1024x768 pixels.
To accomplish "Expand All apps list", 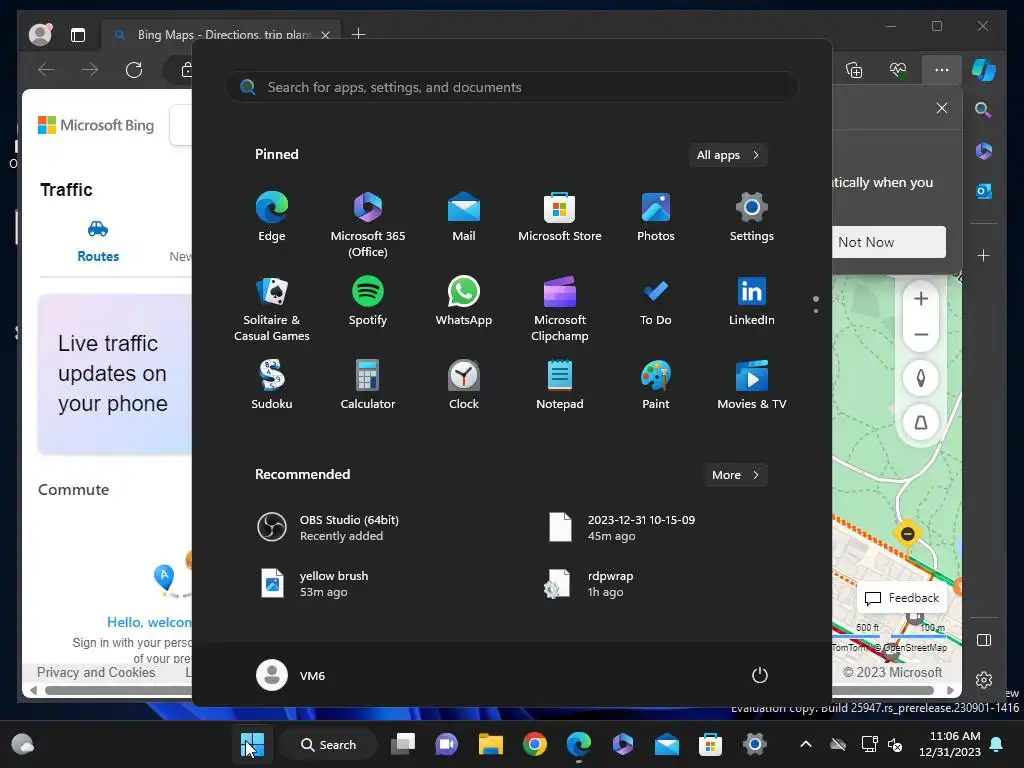I will [728, 155].
